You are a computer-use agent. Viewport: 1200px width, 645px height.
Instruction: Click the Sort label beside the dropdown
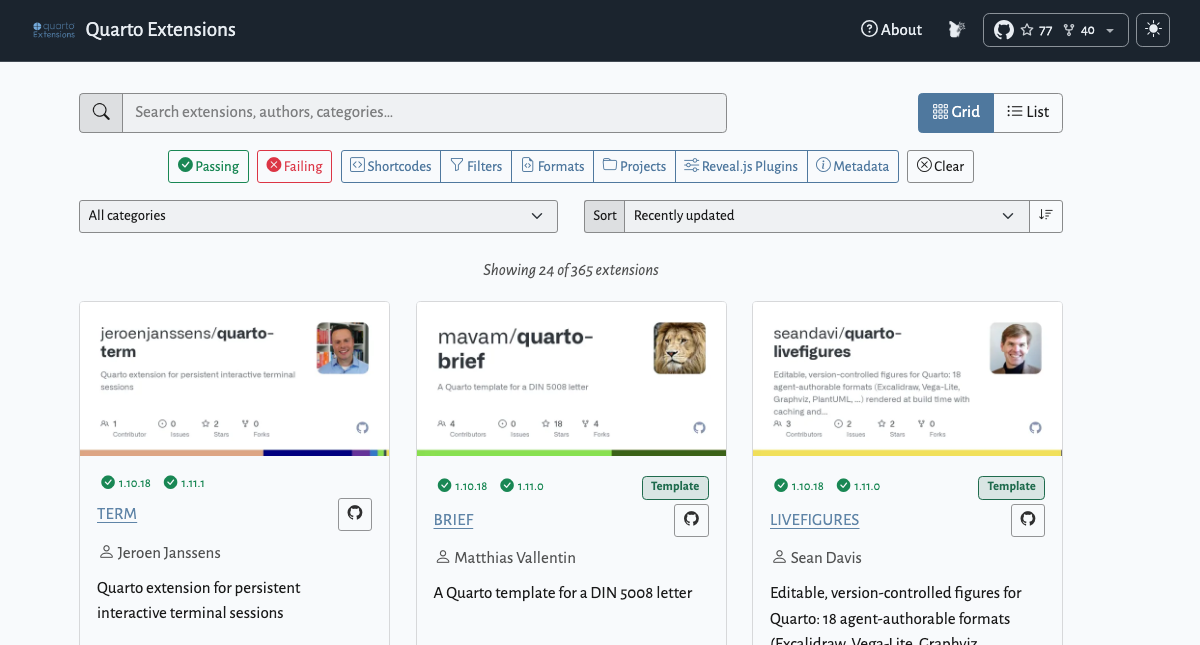[x=604, y=216]
